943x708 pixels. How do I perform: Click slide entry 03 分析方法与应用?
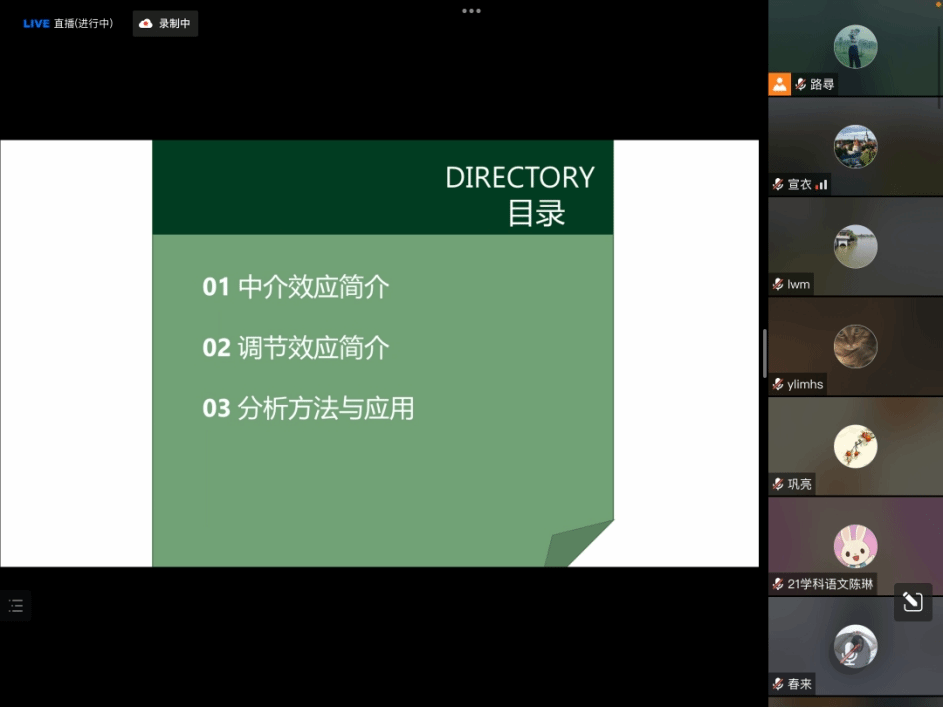(308, 408)
